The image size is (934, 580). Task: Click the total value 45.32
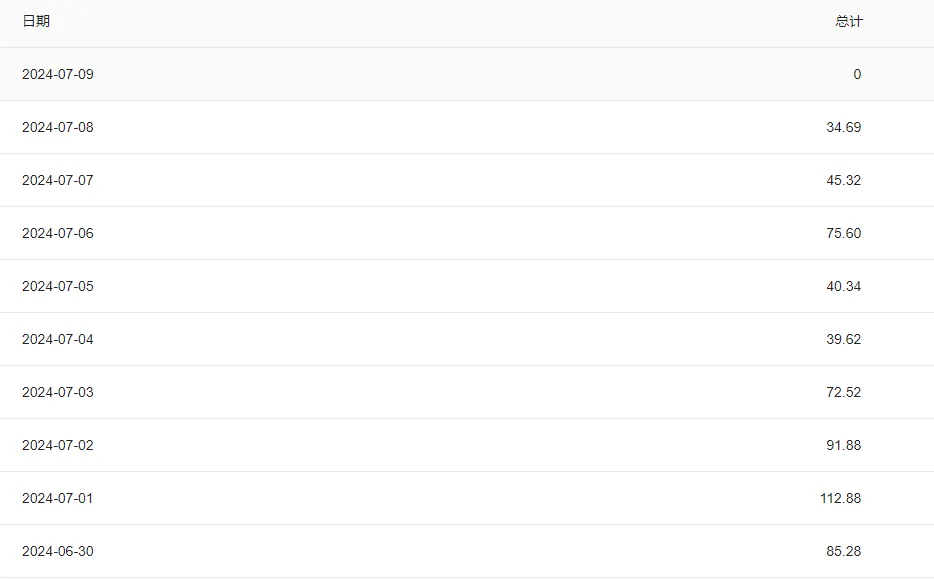843,180
